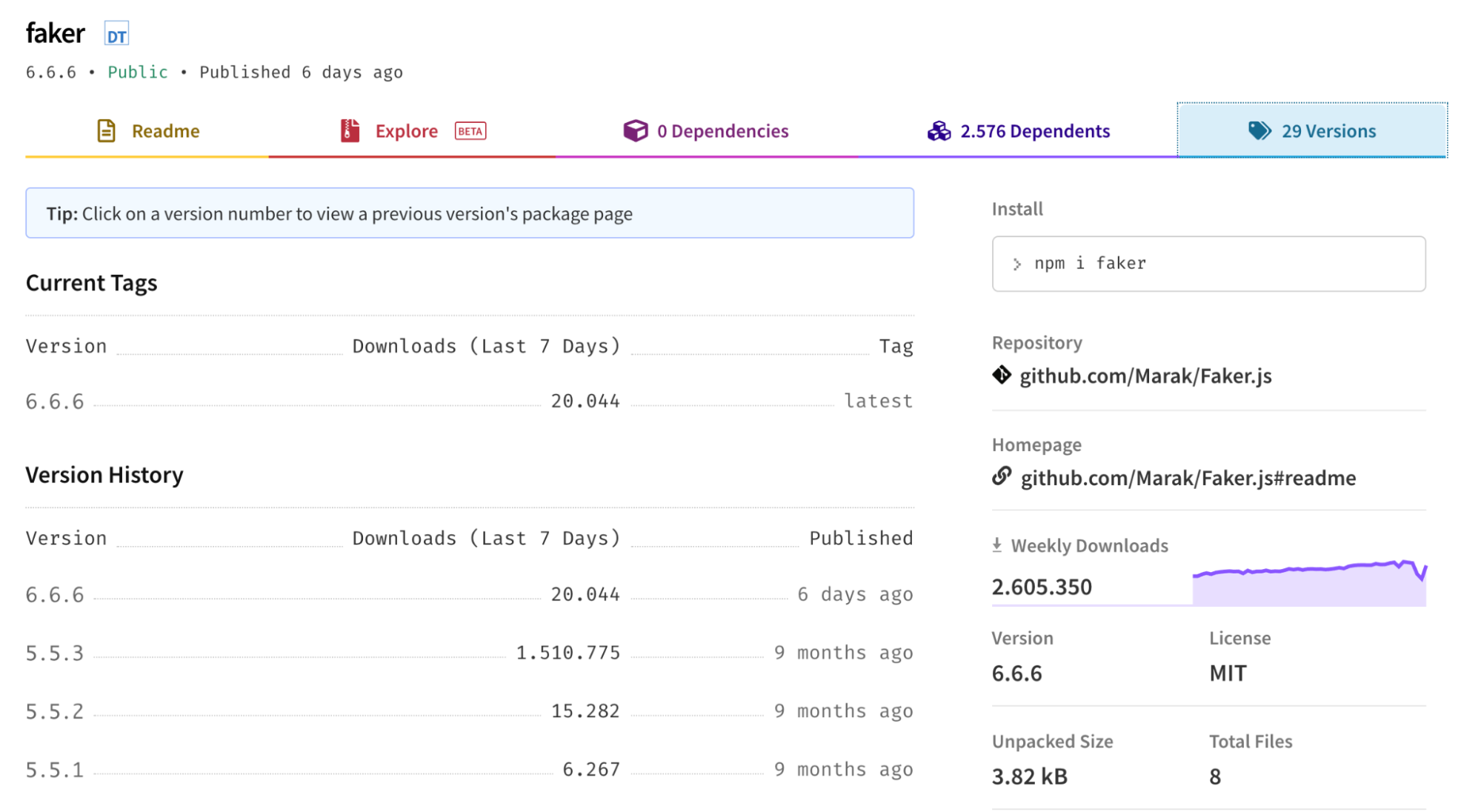Viewport: 1481px width, 812px height.
Task: Click the MIT license value
Action: 1228,673
